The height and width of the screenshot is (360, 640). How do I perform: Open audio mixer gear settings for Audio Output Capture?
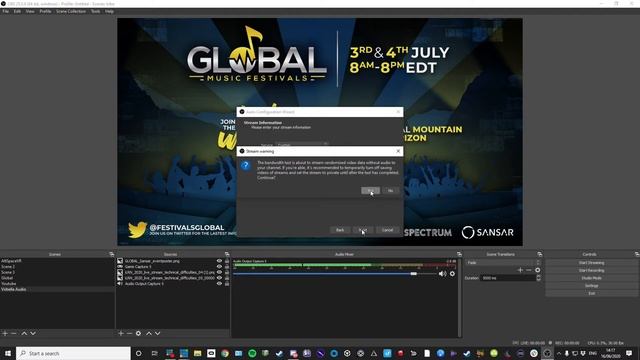[x=452, y=274]
